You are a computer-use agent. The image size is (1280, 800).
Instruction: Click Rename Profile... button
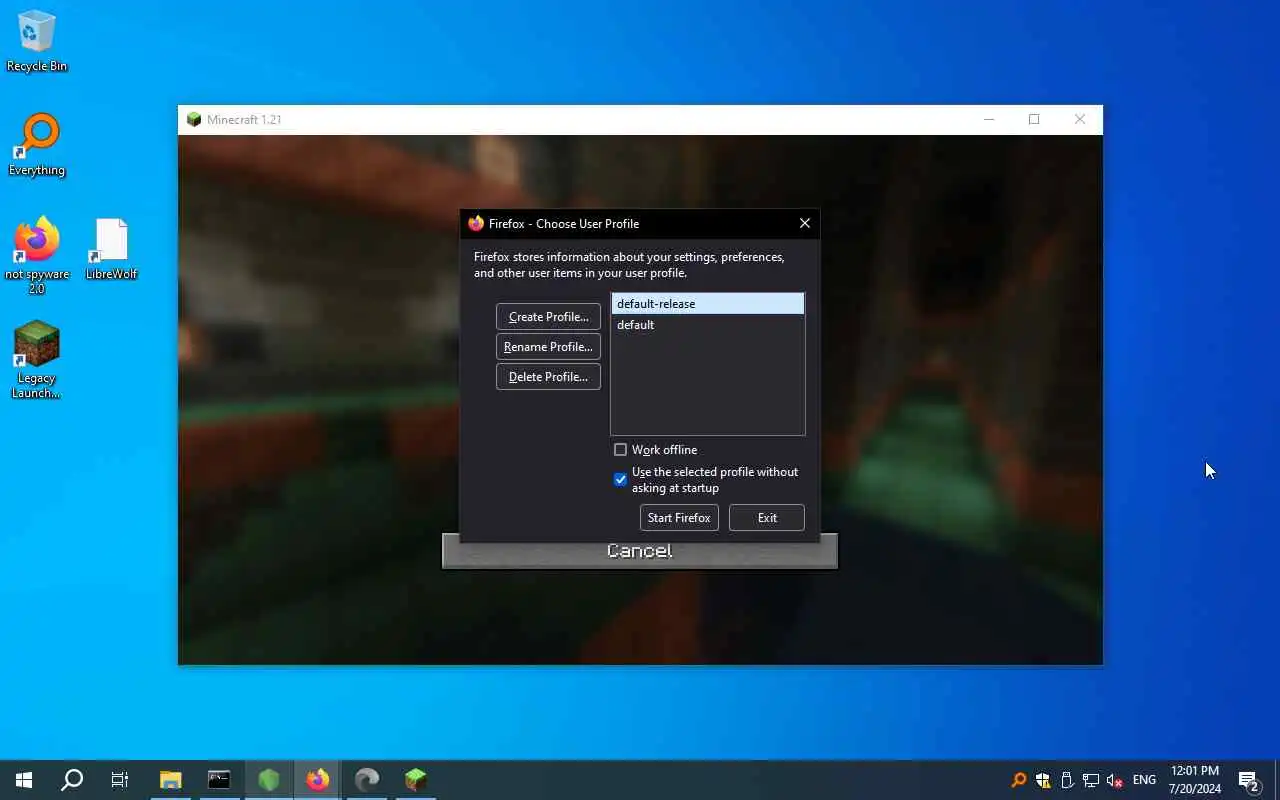[x=548, y=347]
